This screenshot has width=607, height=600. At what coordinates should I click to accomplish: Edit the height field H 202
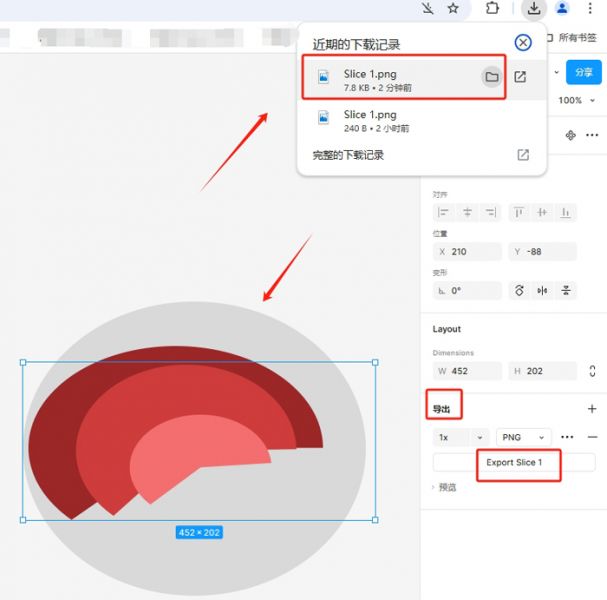542,371
